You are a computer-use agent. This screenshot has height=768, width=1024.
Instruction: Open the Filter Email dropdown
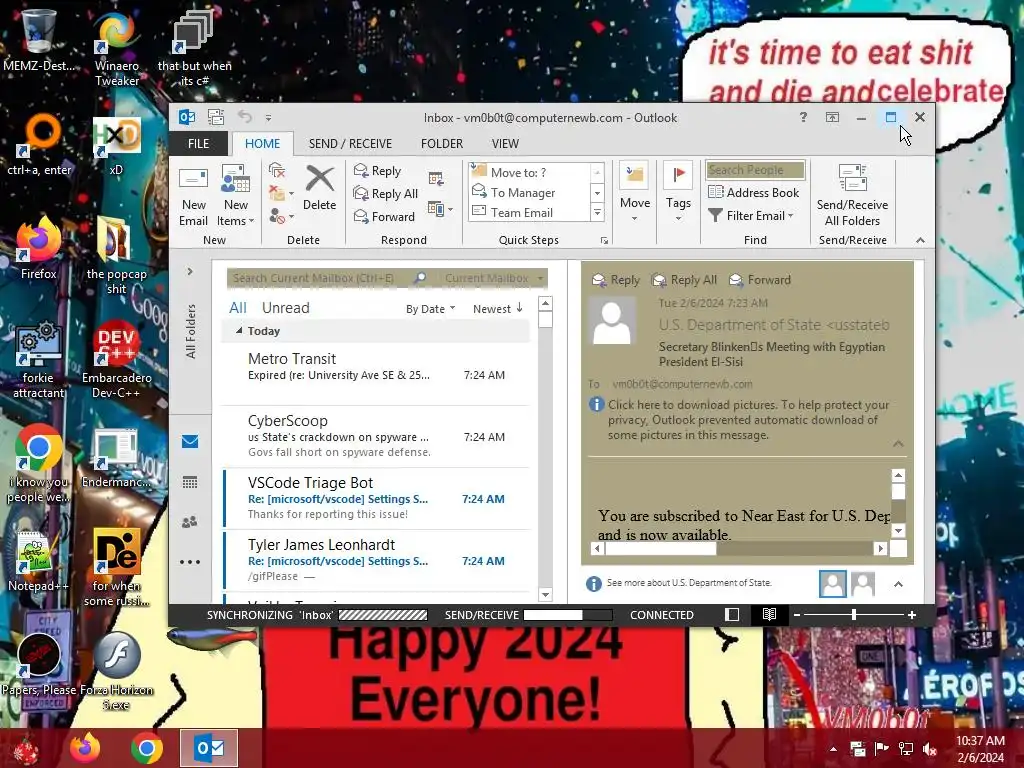tap(751, 216)
